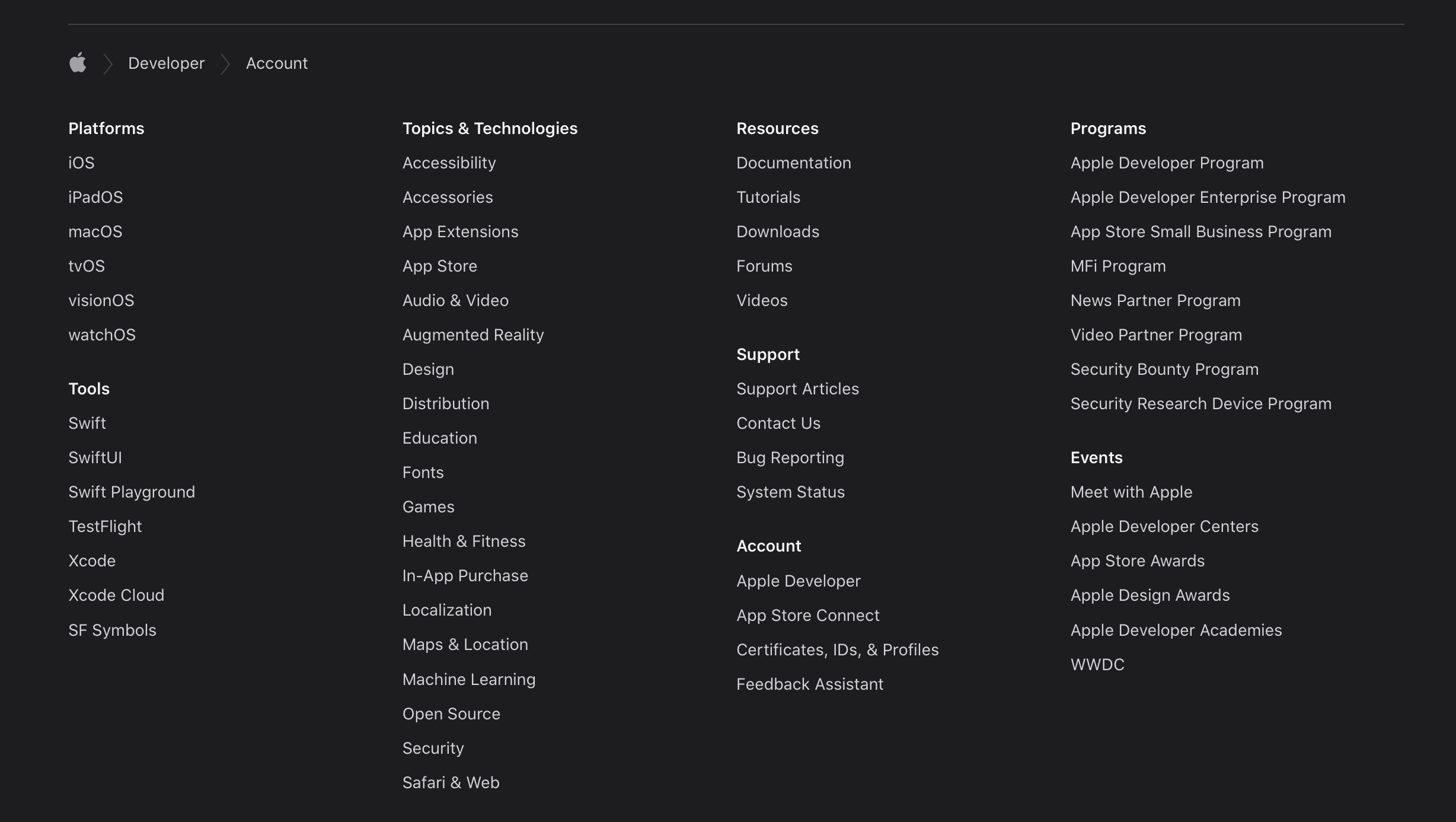This screenshot has width=1456, height=822.
Task: Open Localization link
Action: coord(447,610)
